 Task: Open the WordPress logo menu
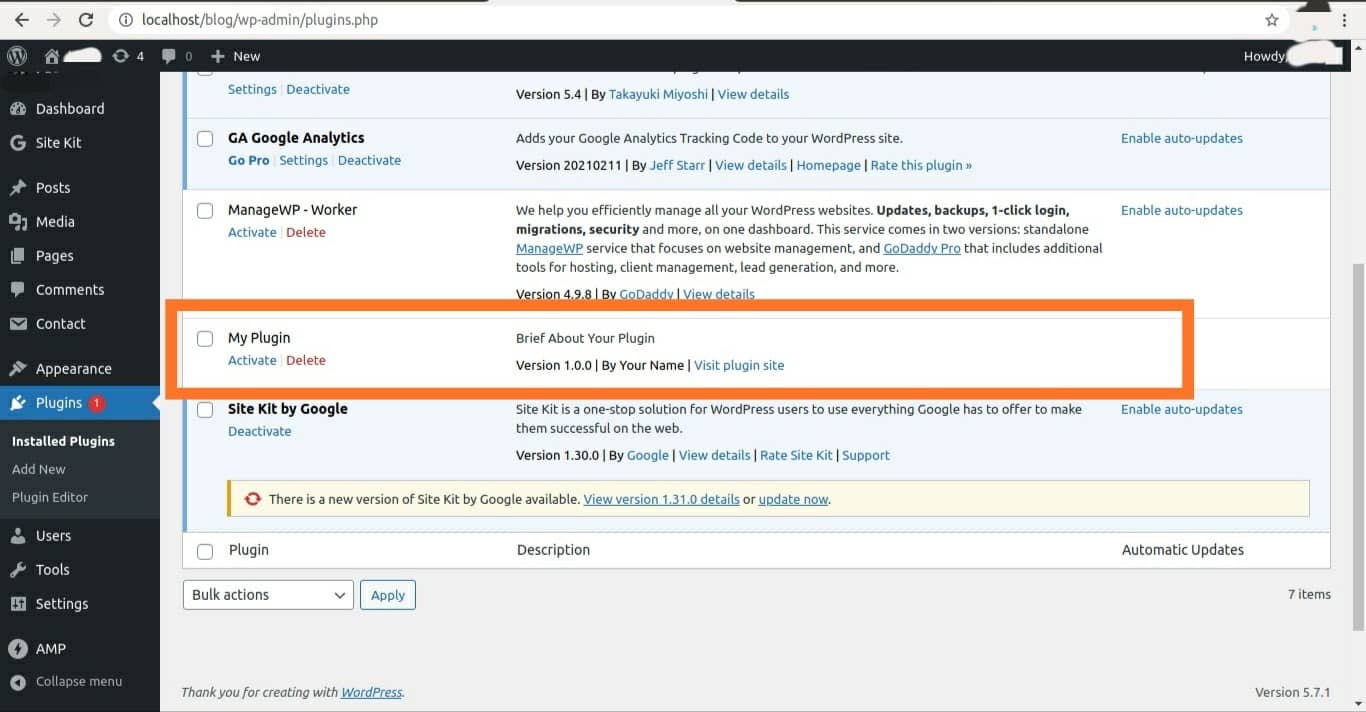[x=17, y=56]
